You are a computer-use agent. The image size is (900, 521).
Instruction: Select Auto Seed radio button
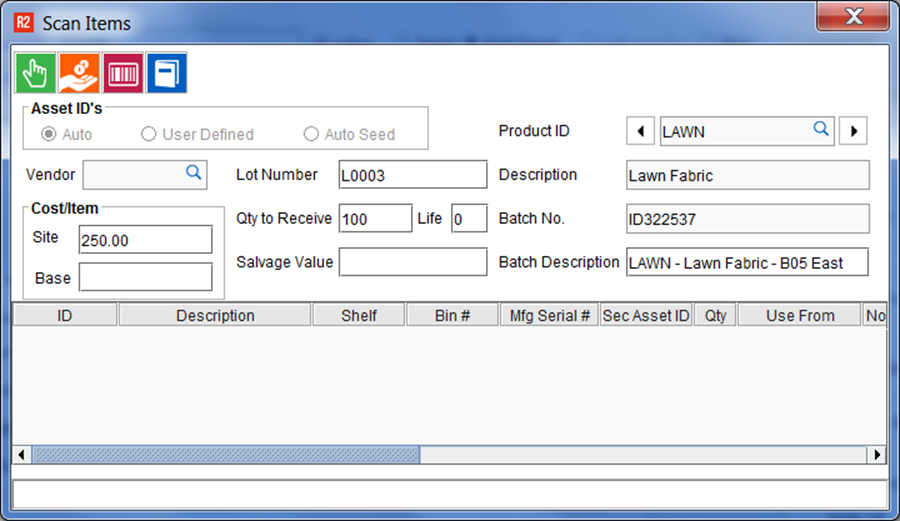[x=311, y=134]
